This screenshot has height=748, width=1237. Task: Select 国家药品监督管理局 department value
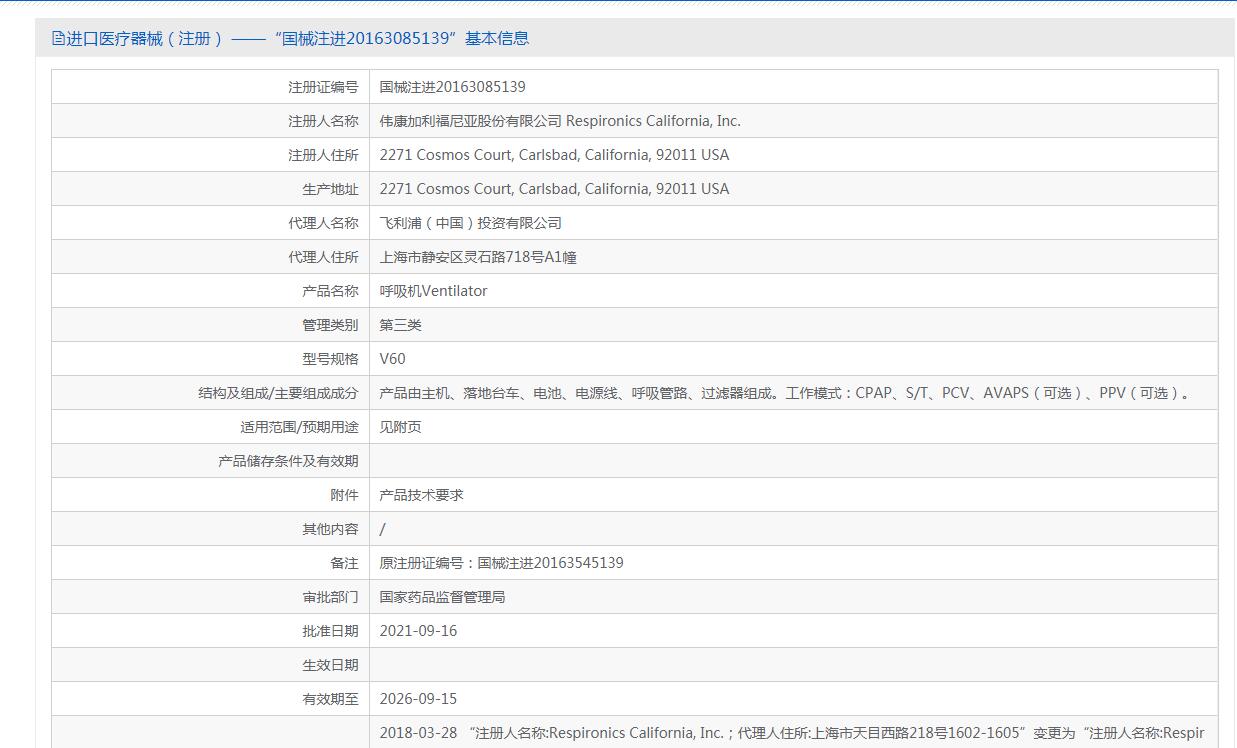point(443,597)
